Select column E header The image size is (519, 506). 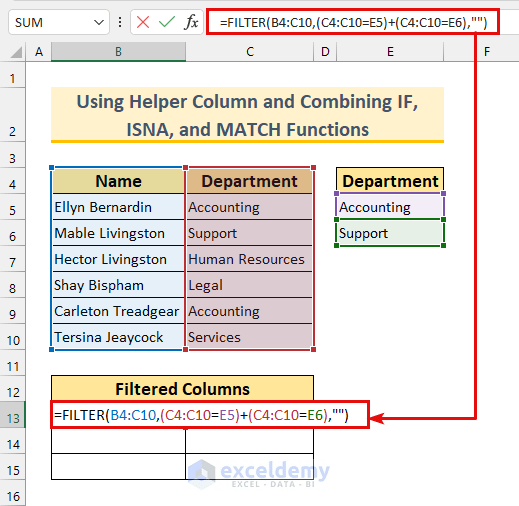pos(390,52)
